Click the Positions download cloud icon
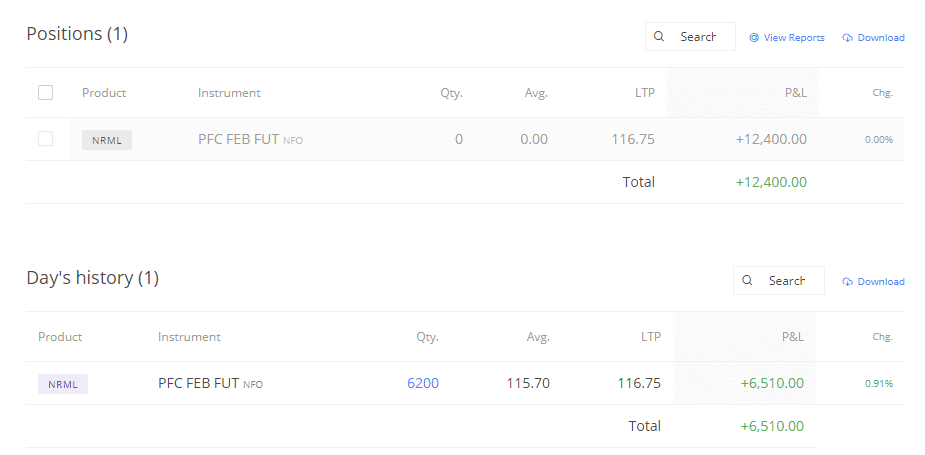The image size is (925, 455). tap(848, 38)
